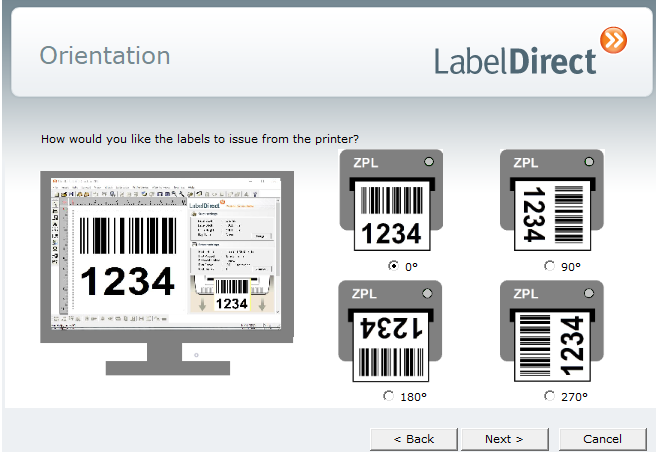Click the ZPL printer image for 180°
The height and width of the screenshot is (452, 656).
pyautogui.click(x=390, y=331)
